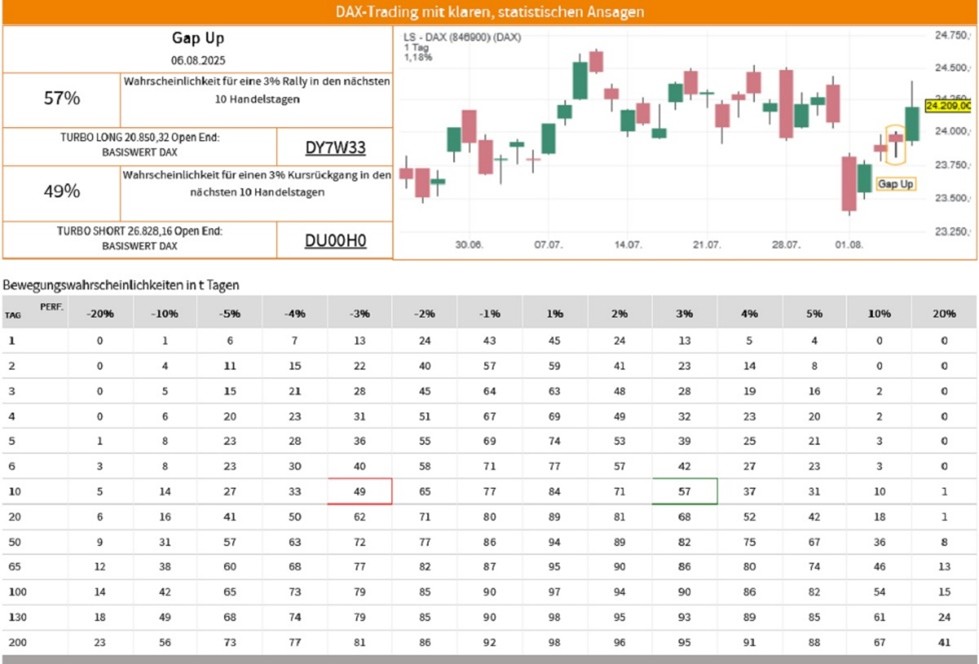Click the 20% column header at the table's end
979x664 pixels.
tap(944, 314)
